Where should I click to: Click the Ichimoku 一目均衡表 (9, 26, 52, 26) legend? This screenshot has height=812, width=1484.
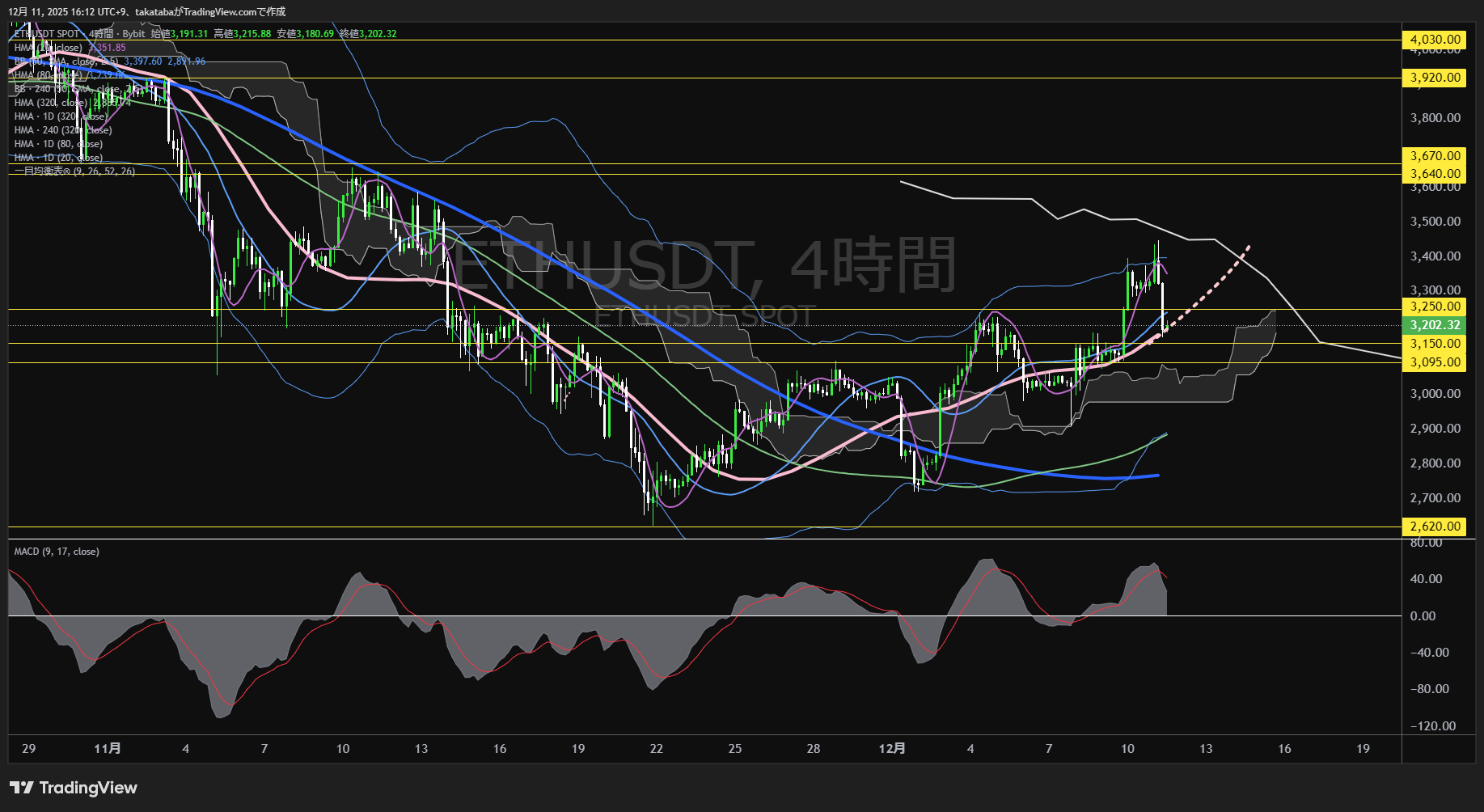pyautogui.click(x=74, y=171)
